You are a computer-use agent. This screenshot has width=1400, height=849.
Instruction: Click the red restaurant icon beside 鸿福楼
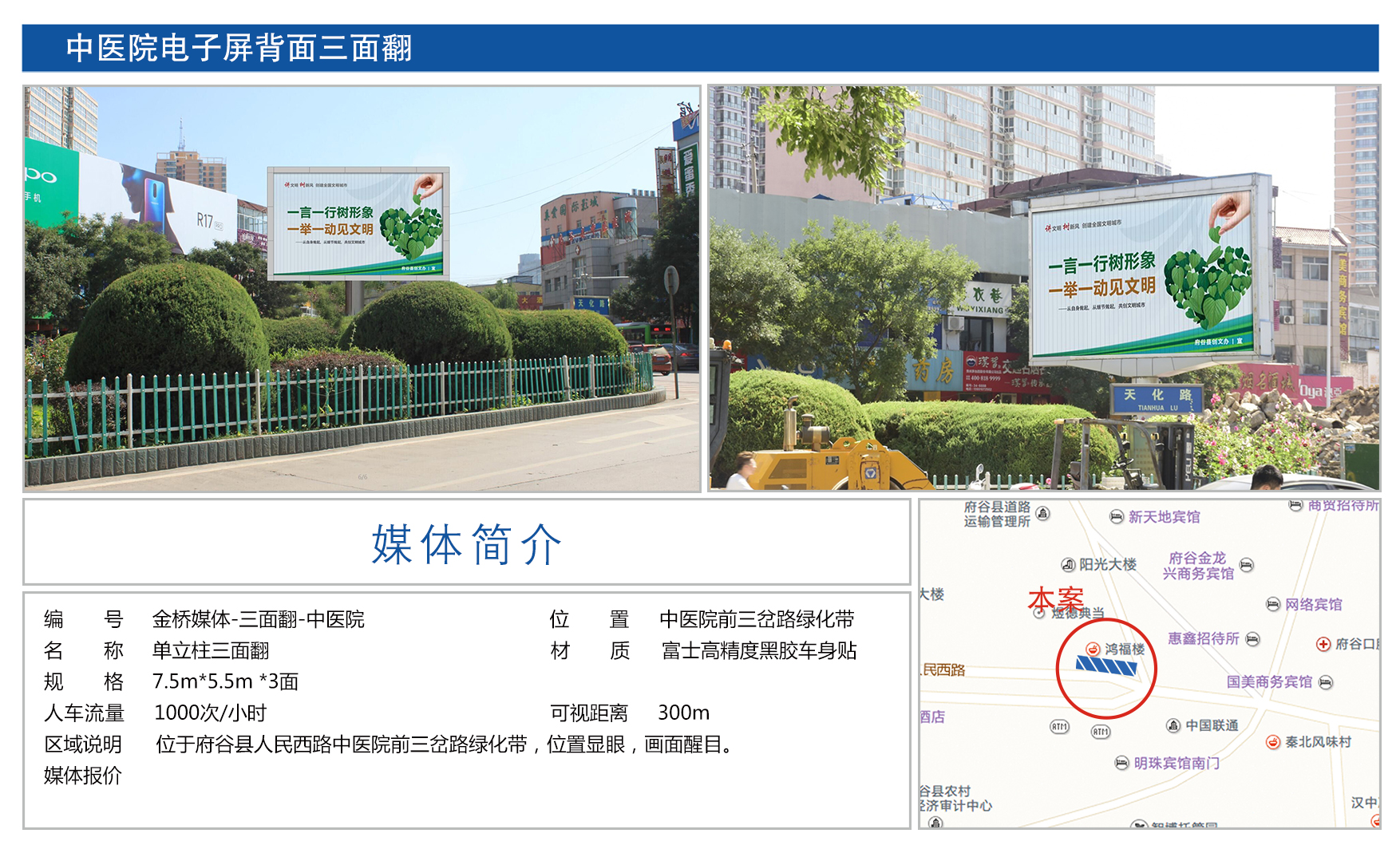click(1094, 650)
